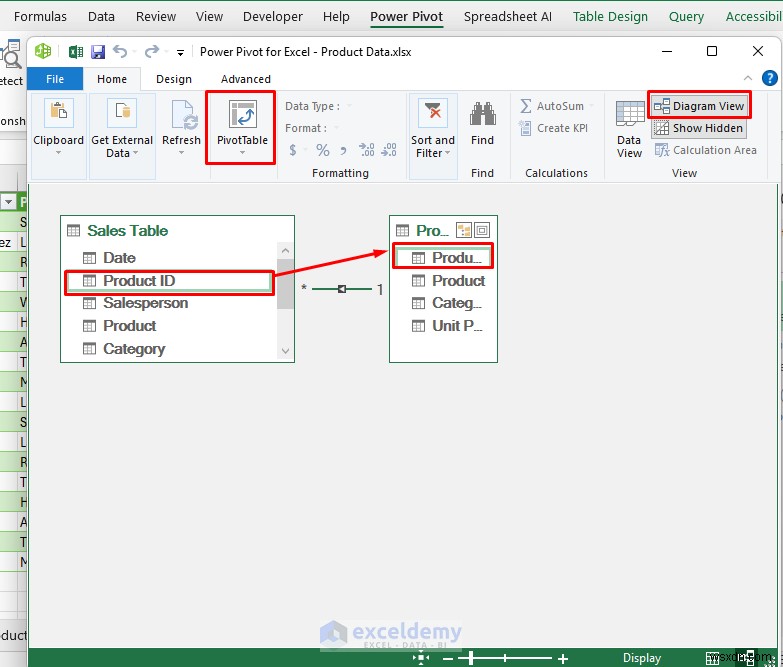The height and width of the screenshot is (667, 783).
Task: Click the decrease decimal icon
Action: [x=389, y=150]
